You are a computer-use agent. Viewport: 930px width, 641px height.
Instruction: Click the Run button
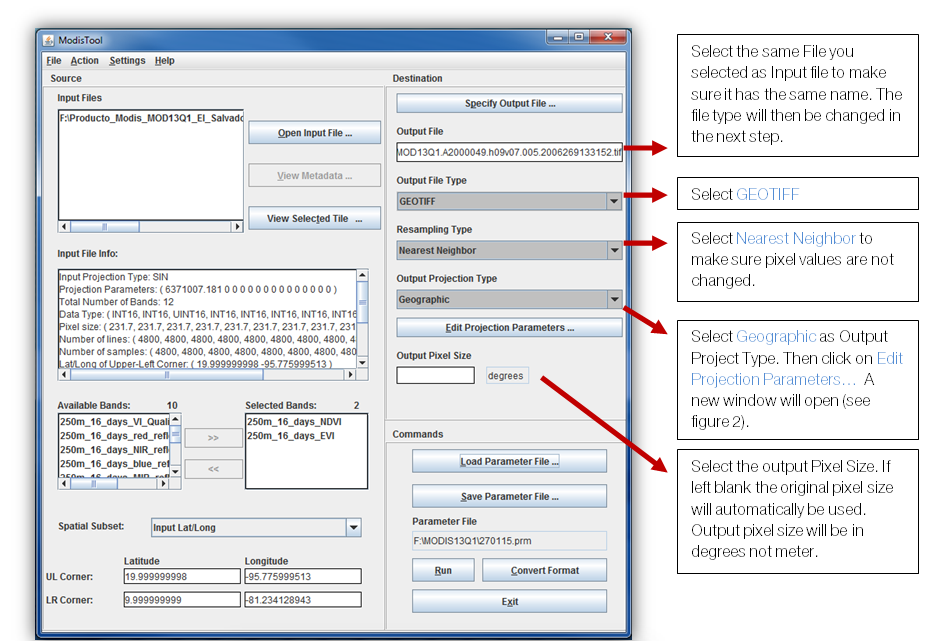(443, 570)
